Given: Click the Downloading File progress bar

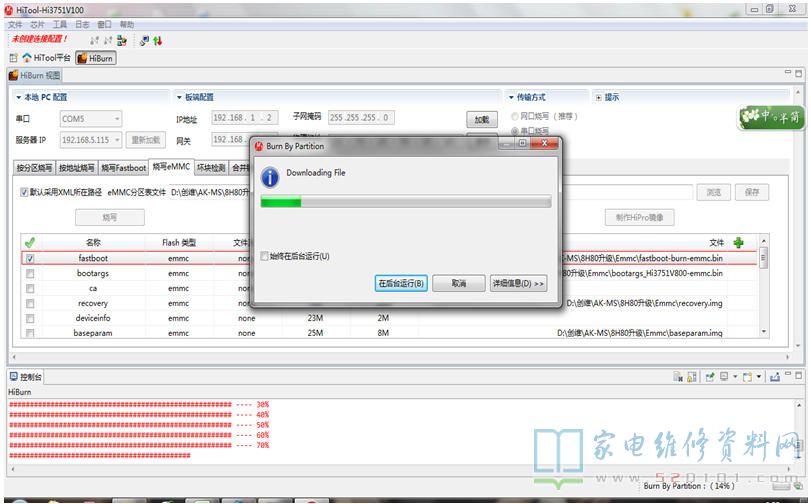Looking at the screenshot, I should (405, 202).
